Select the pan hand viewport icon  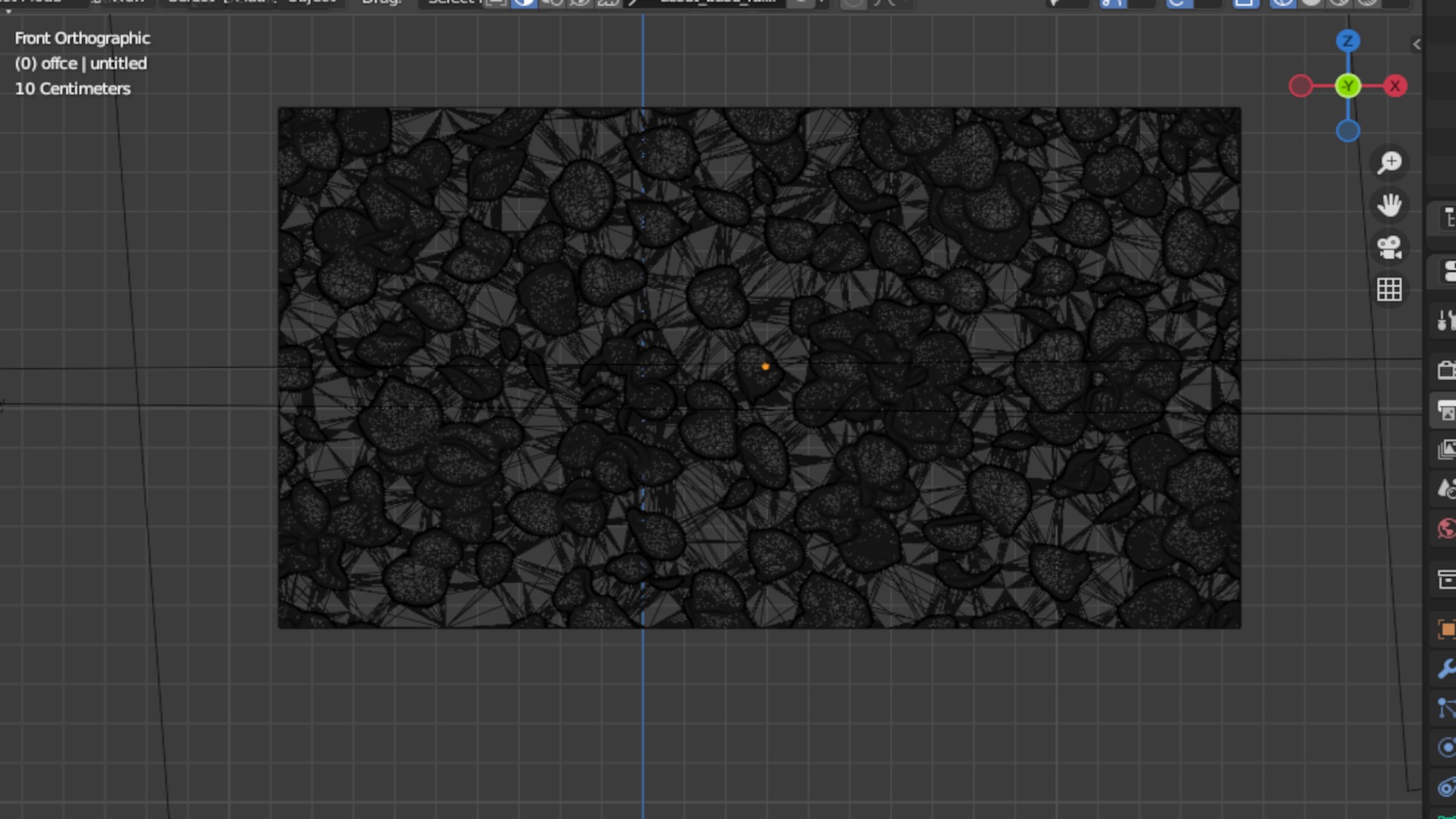(1389, 205)
